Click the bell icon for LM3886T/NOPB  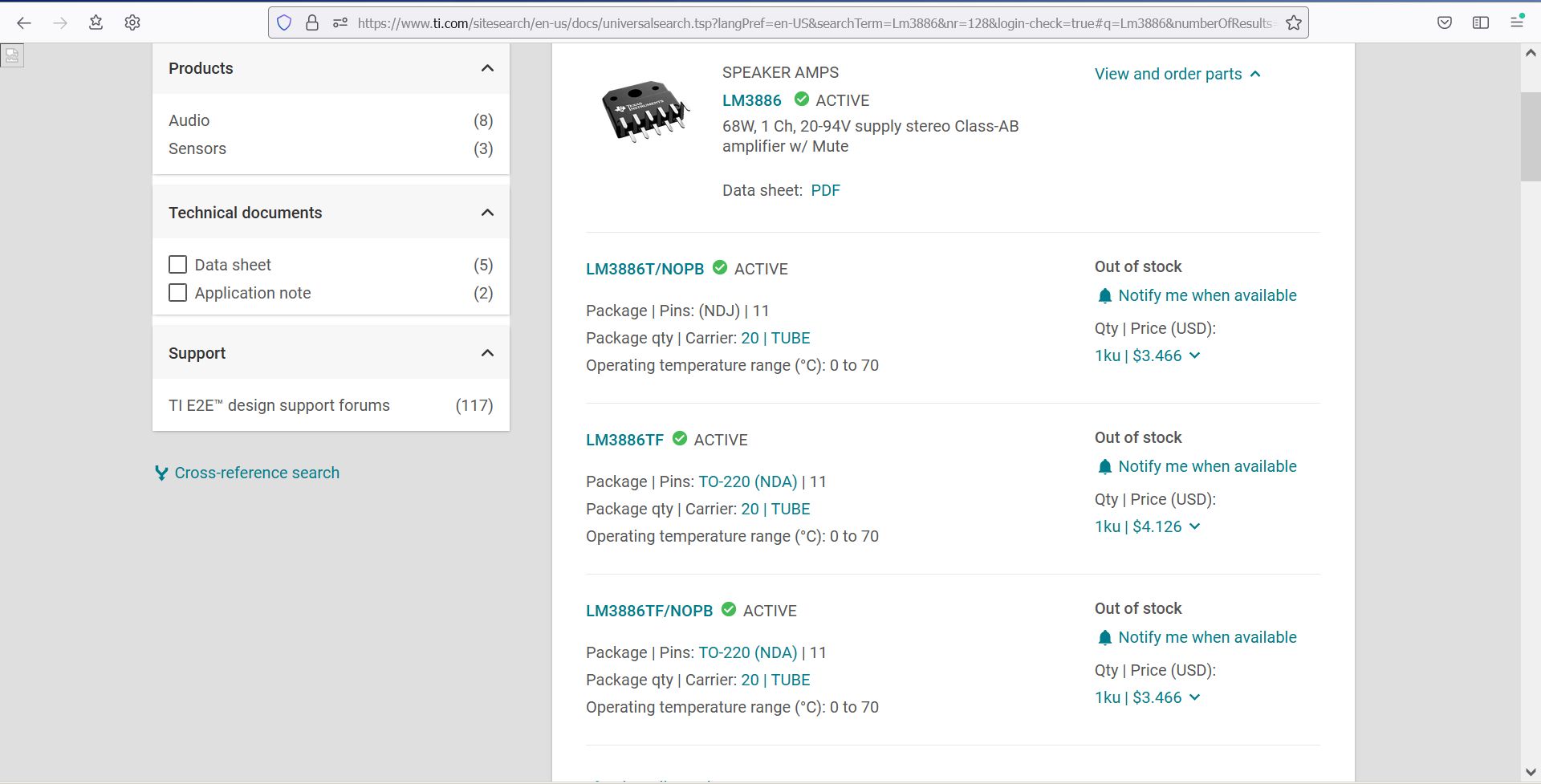pyautogui.click(x=1104, y=296)
